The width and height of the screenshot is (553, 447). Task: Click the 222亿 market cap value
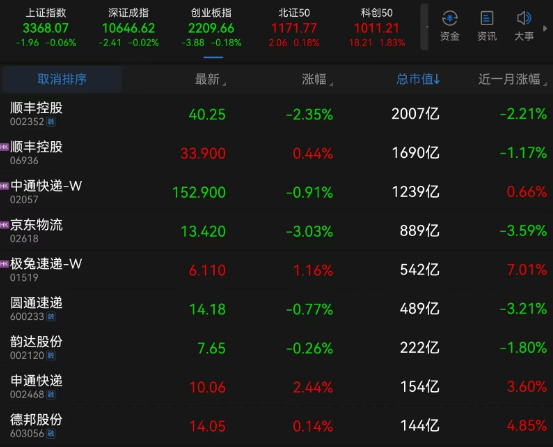(x=420, y=348)
